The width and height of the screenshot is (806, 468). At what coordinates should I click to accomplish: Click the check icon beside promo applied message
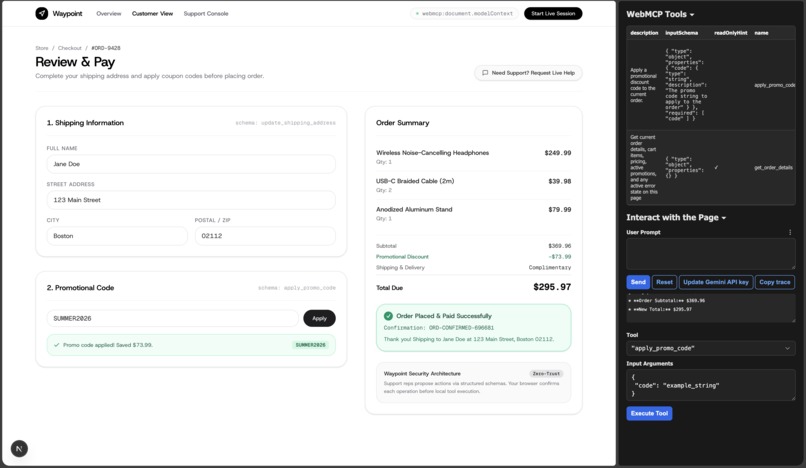click(57, 345)
